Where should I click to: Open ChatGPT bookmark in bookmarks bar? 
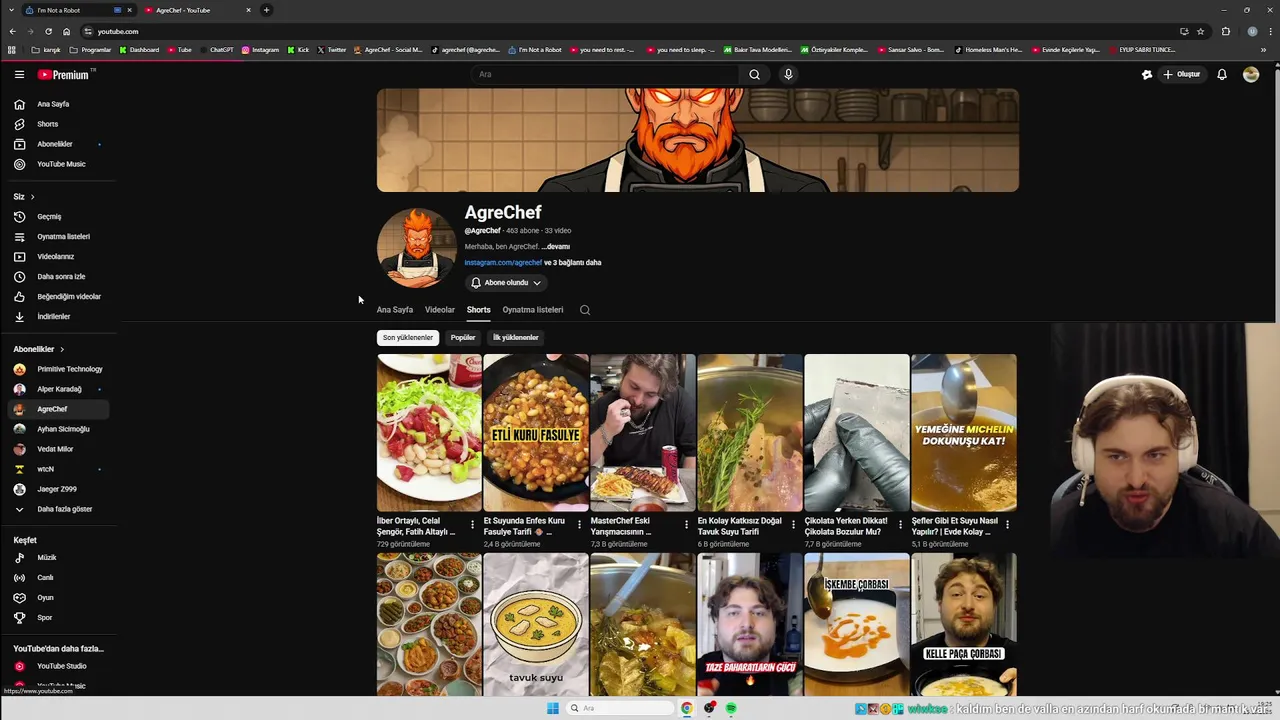coord(217,50)
